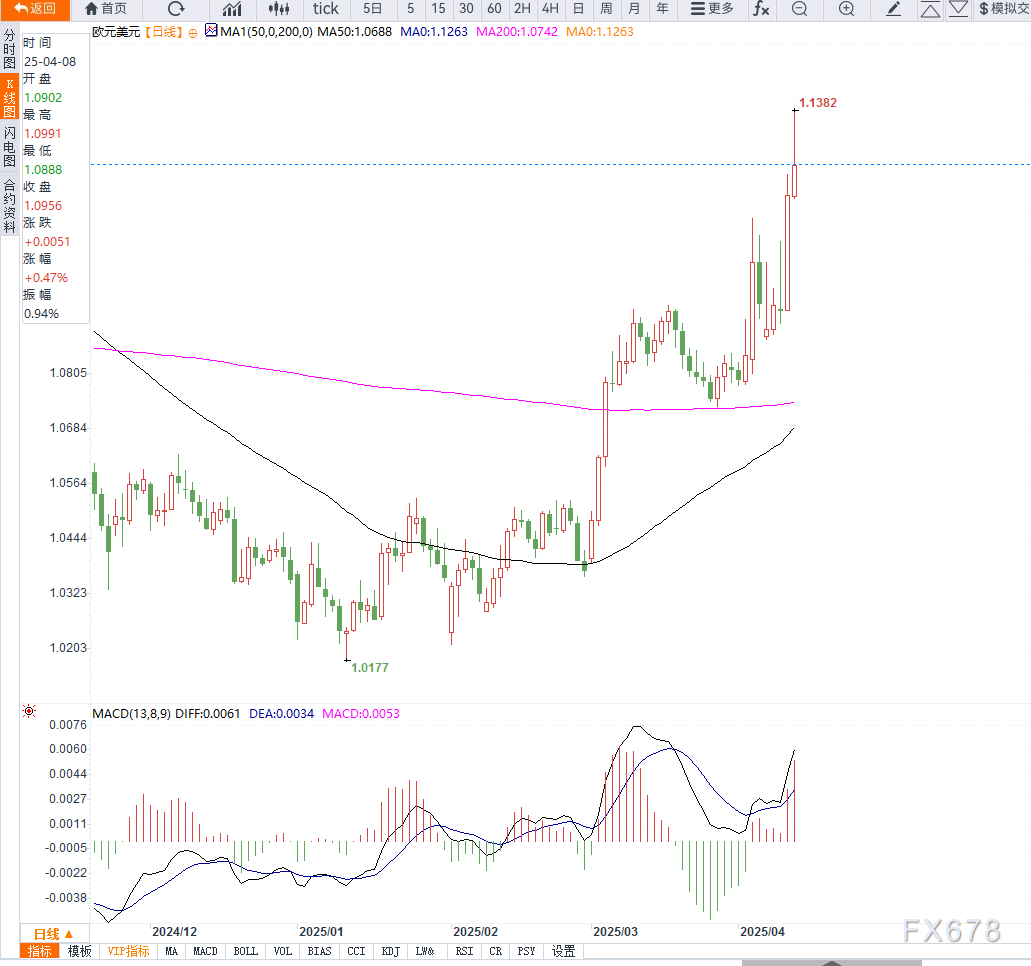Viewport: 1031px width, 966px height.
Task: Apply the MACD indicator
Action: click(x=205, y=951)
